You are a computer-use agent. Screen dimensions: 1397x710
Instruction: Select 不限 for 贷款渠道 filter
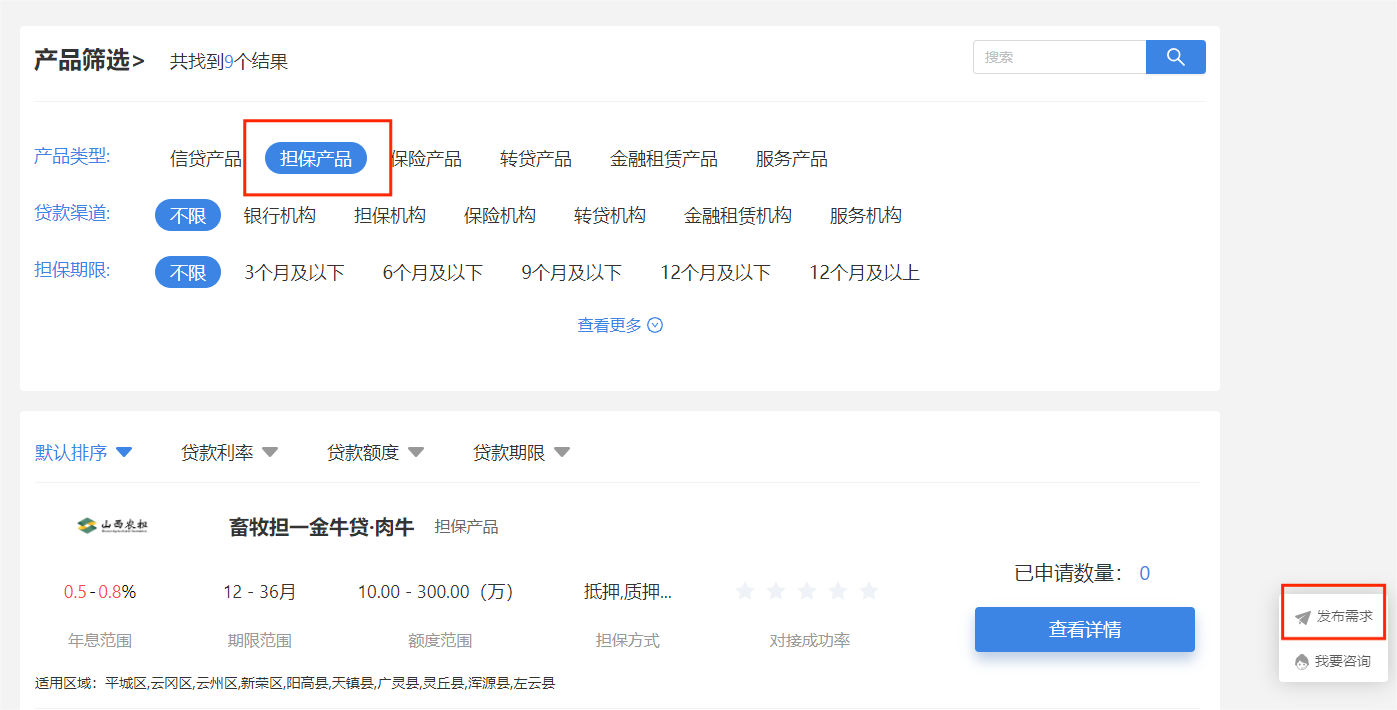(x=187, y=216)
